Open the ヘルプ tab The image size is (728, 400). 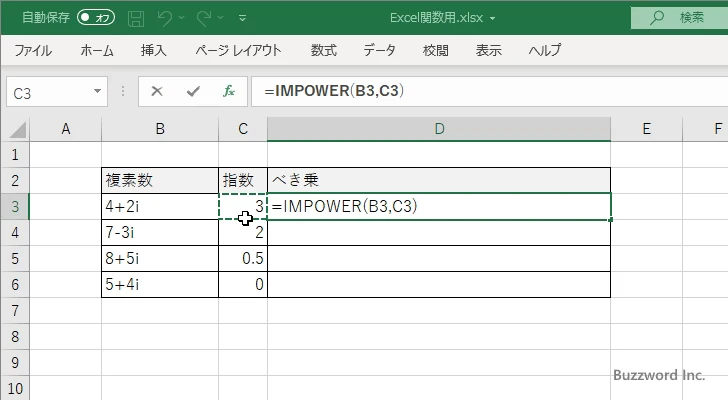pos(545,50)
